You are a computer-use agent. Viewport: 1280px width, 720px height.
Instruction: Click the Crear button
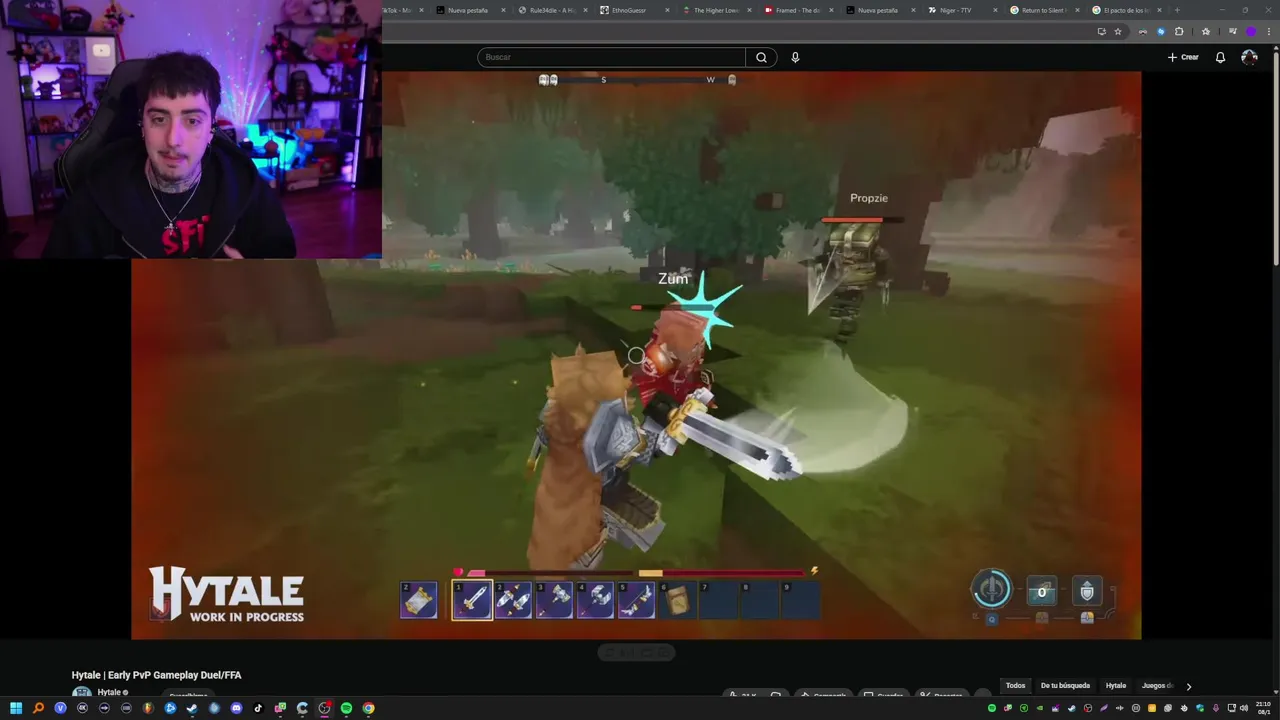(x=1183, y=57)
